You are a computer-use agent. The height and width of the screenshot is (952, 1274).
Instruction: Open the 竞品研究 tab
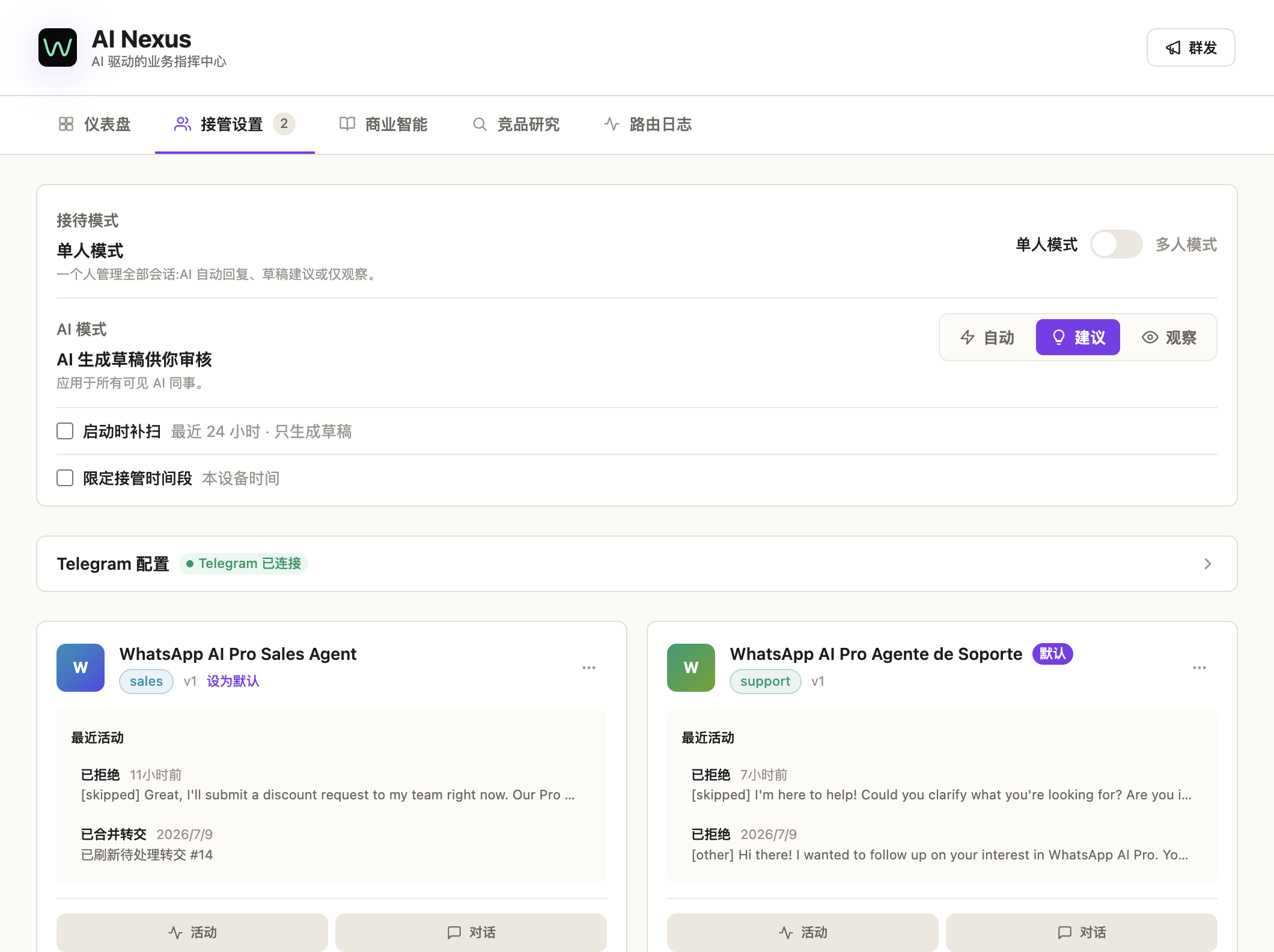coord(516,124)
